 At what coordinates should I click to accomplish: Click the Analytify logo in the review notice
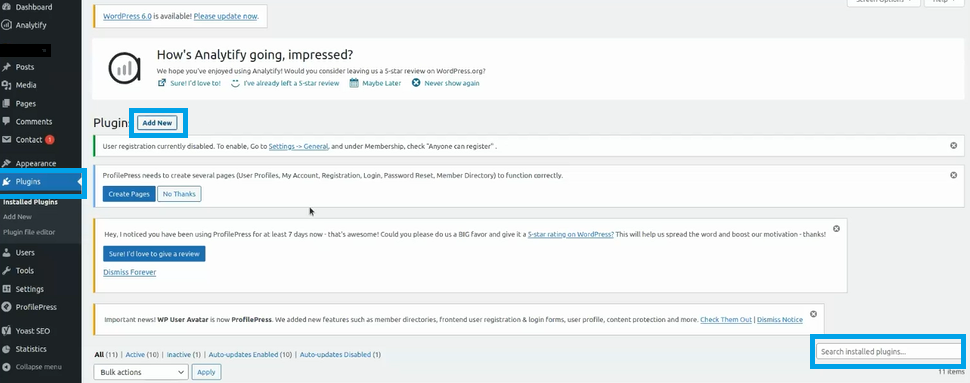124,67
